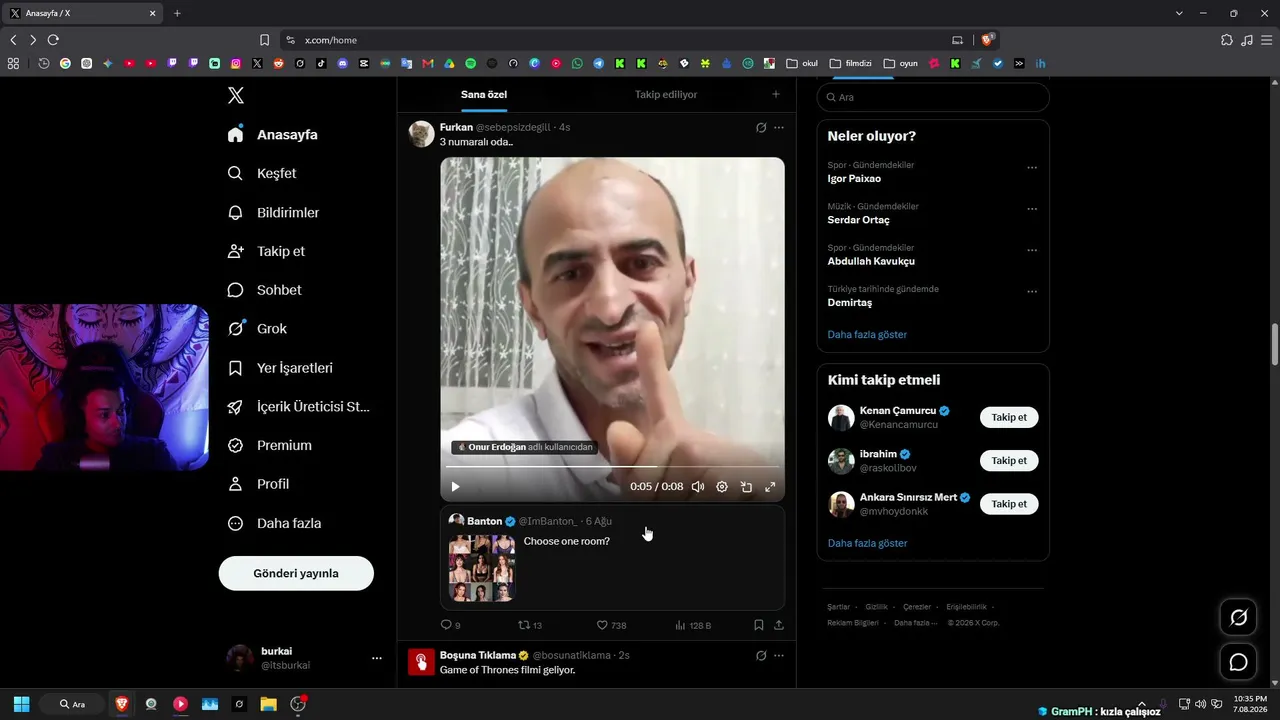Open the Windows Start menu
This screenshot has height=720, width=1280.
tap(21, 704)
